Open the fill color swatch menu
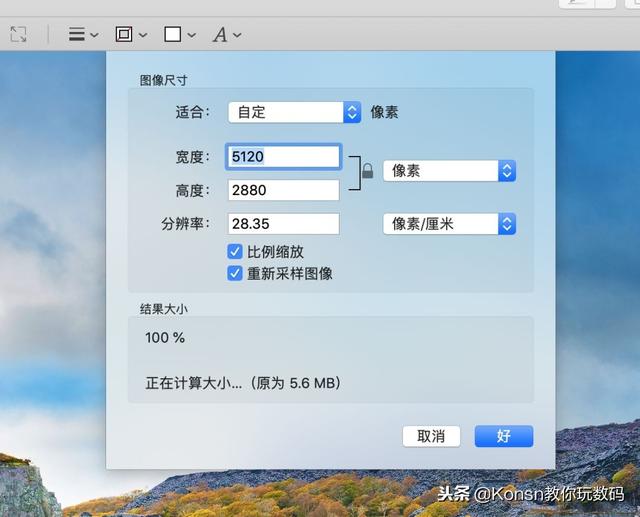This screenshot has width=640, height=517. pos(173,34)
